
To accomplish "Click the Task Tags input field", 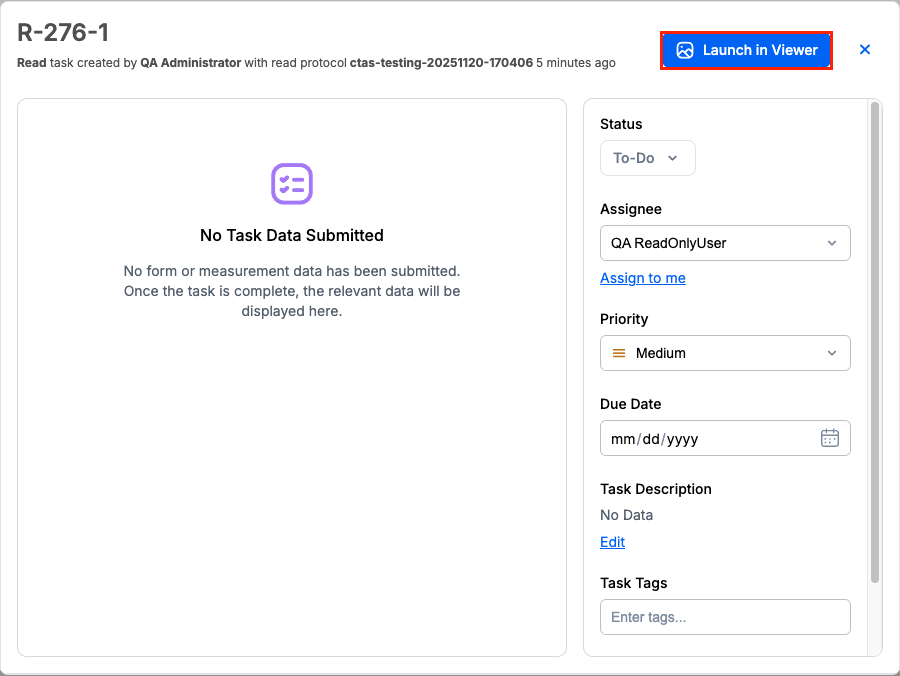I will [724, 616].
